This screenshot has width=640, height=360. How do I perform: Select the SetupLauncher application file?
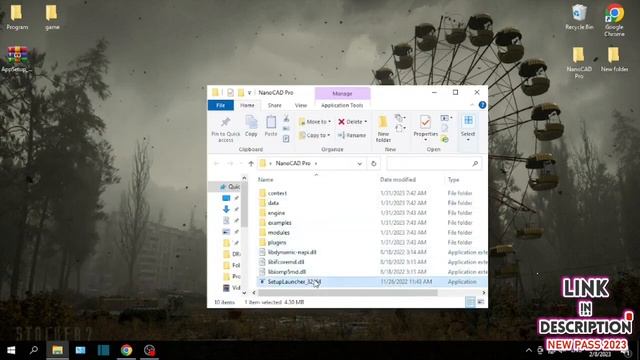click(x=371, y=282)
